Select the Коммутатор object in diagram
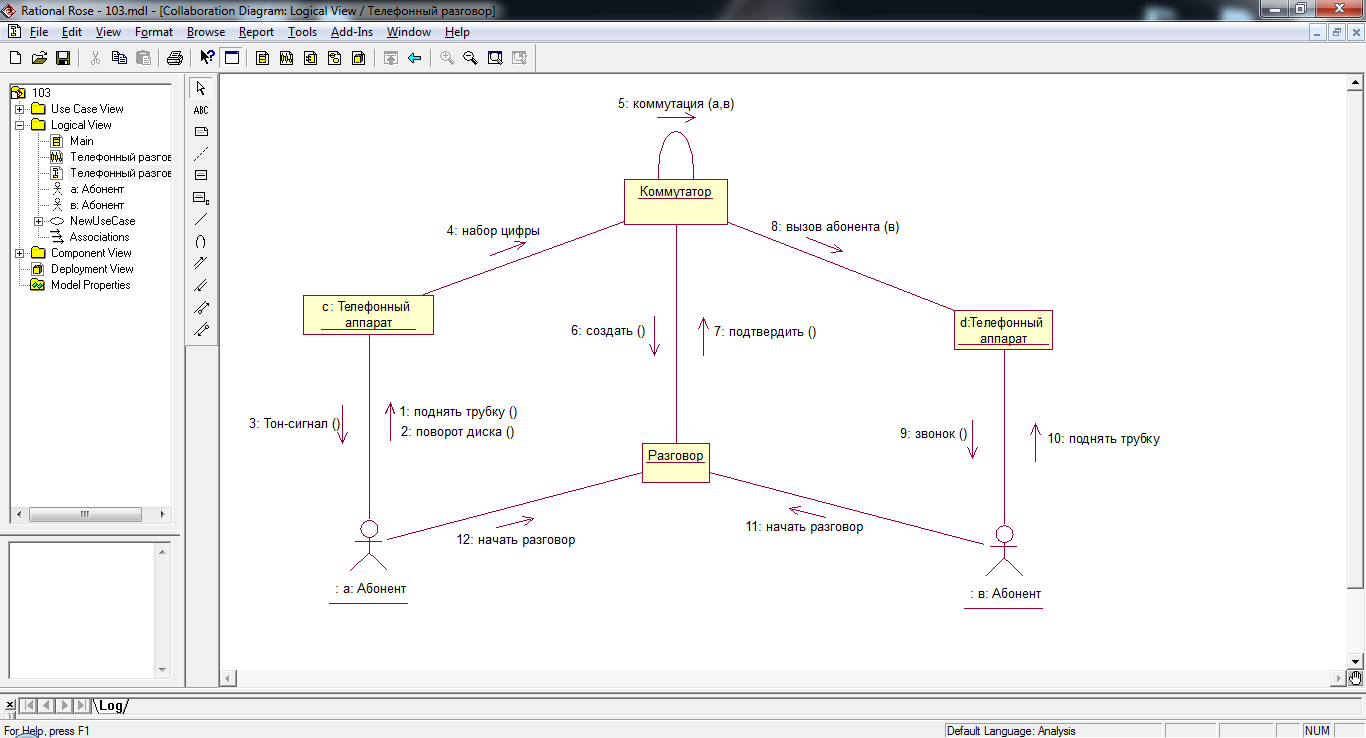 676,202
